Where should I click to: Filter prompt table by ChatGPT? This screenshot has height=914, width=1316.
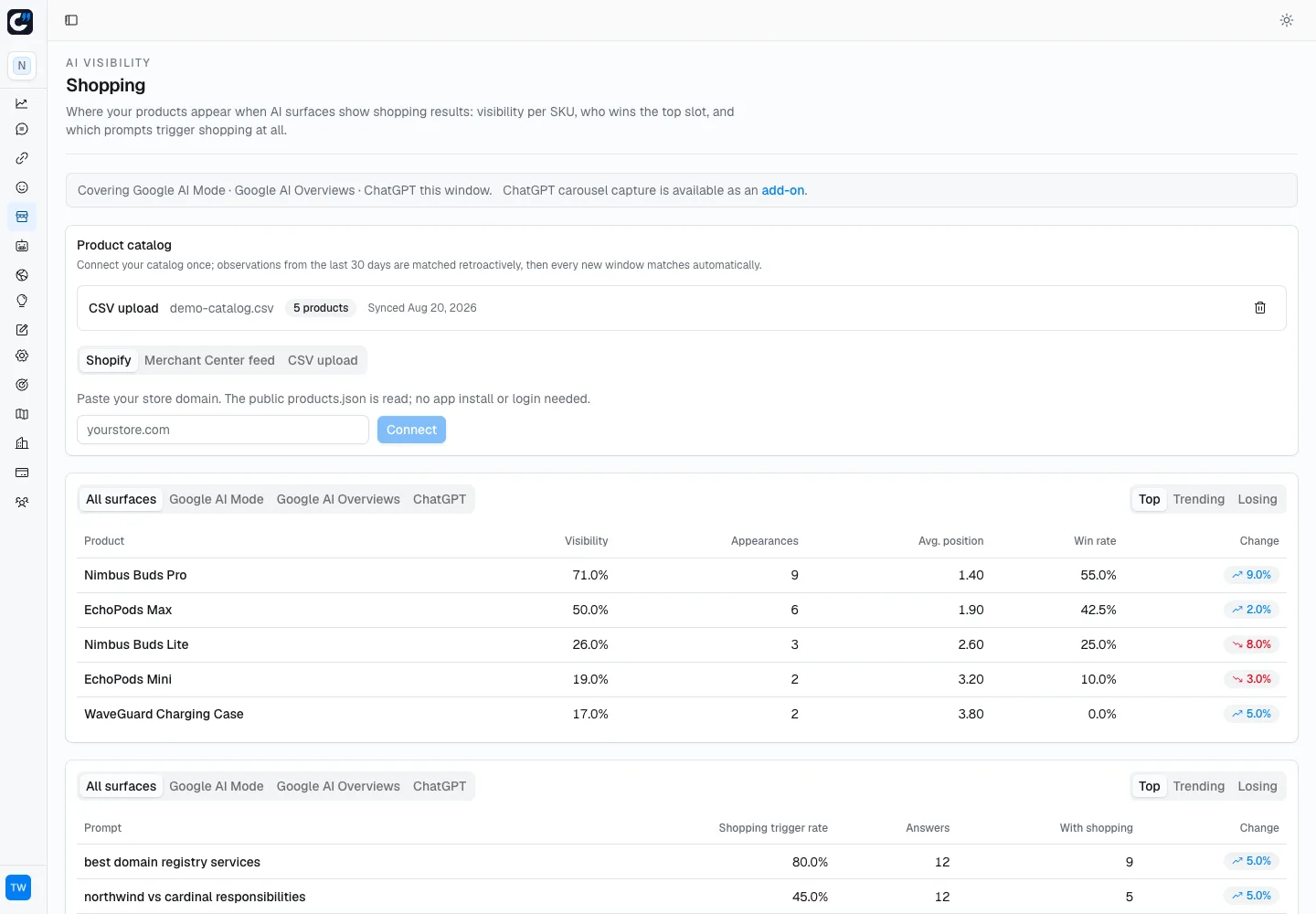pos(440,786)
